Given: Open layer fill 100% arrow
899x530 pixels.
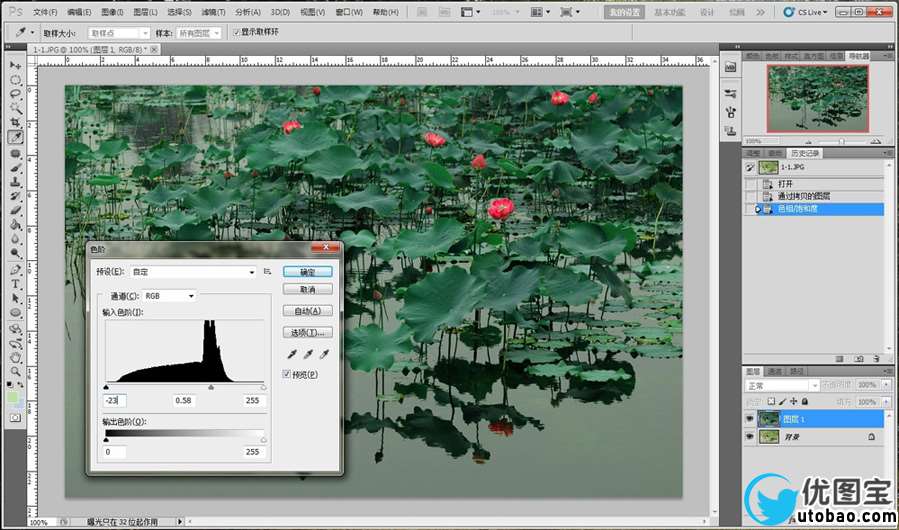Looking at the screenshot, I should [x=886, y=402].
